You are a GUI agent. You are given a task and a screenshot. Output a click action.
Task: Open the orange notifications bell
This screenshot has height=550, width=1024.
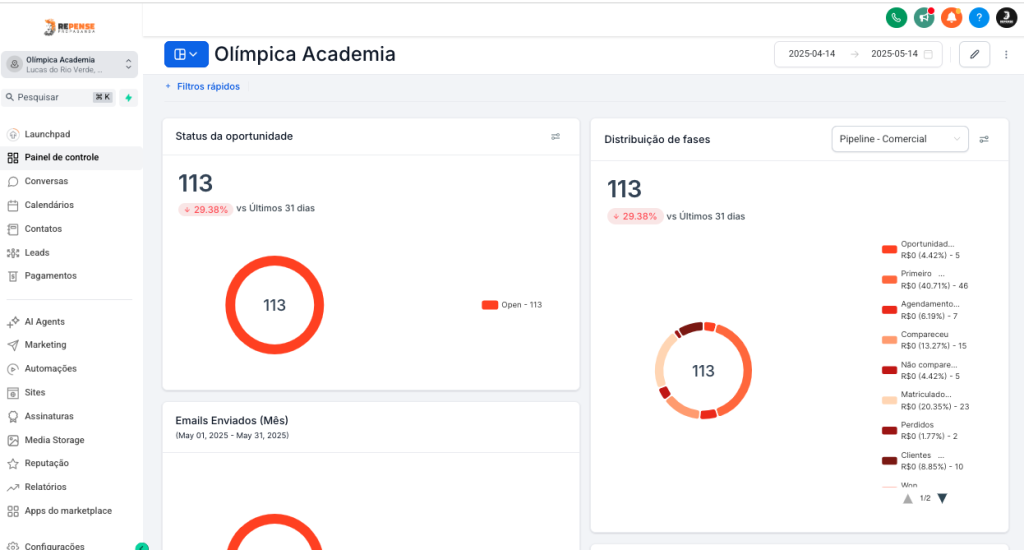pos(952,17)
